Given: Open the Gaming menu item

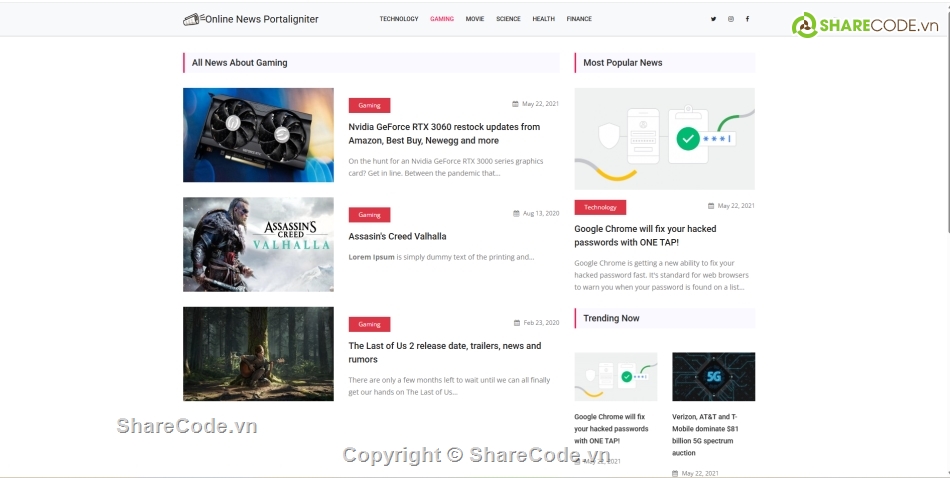Looking at the screenshot, I should pos(442,19).
